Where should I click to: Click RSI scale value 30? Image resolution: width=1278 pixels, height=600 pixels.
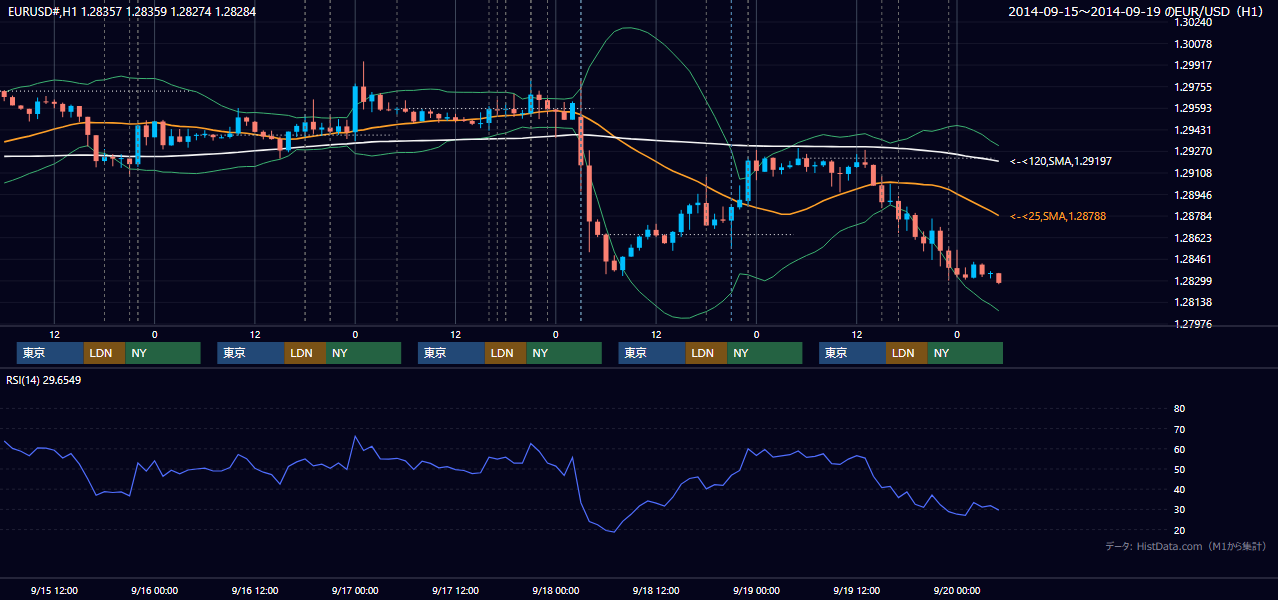tap(1179, 510)
